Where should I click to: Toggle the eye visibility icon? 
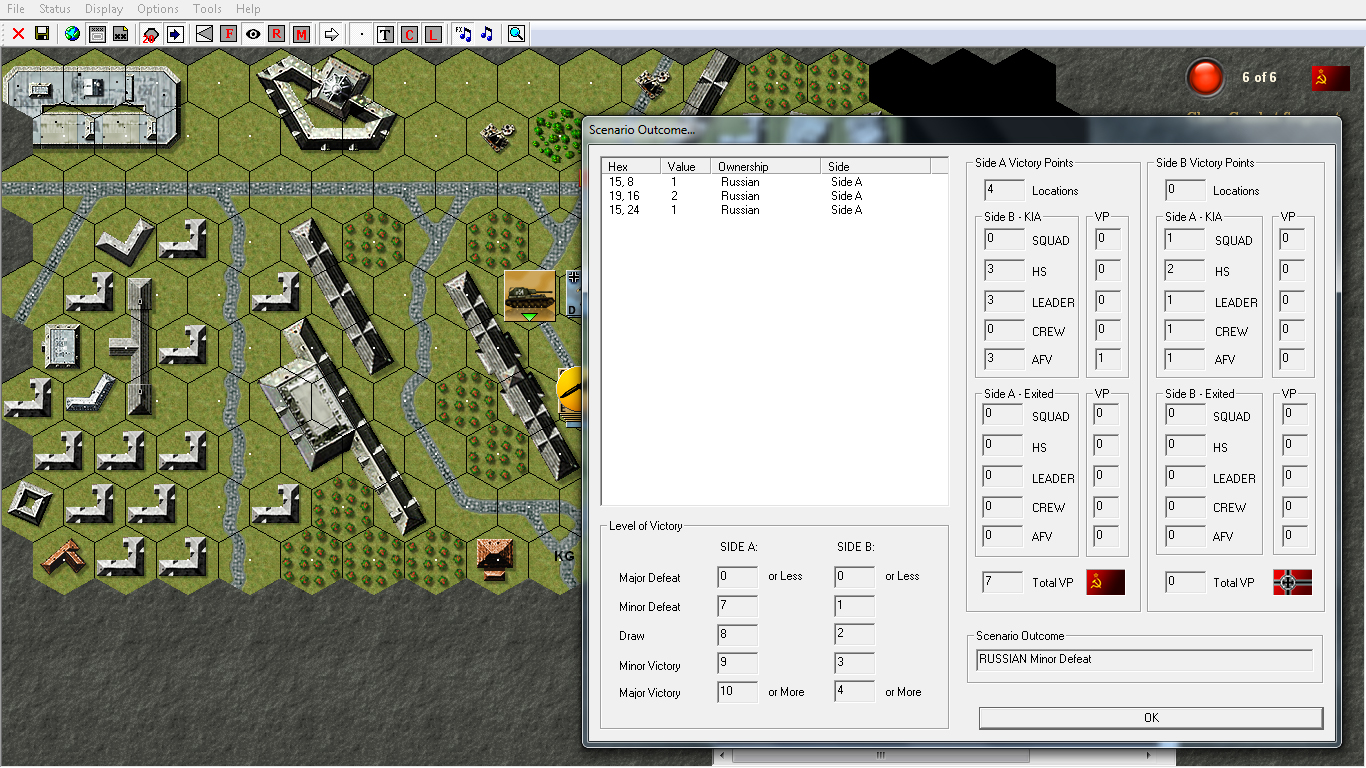[x=253, y=34]
